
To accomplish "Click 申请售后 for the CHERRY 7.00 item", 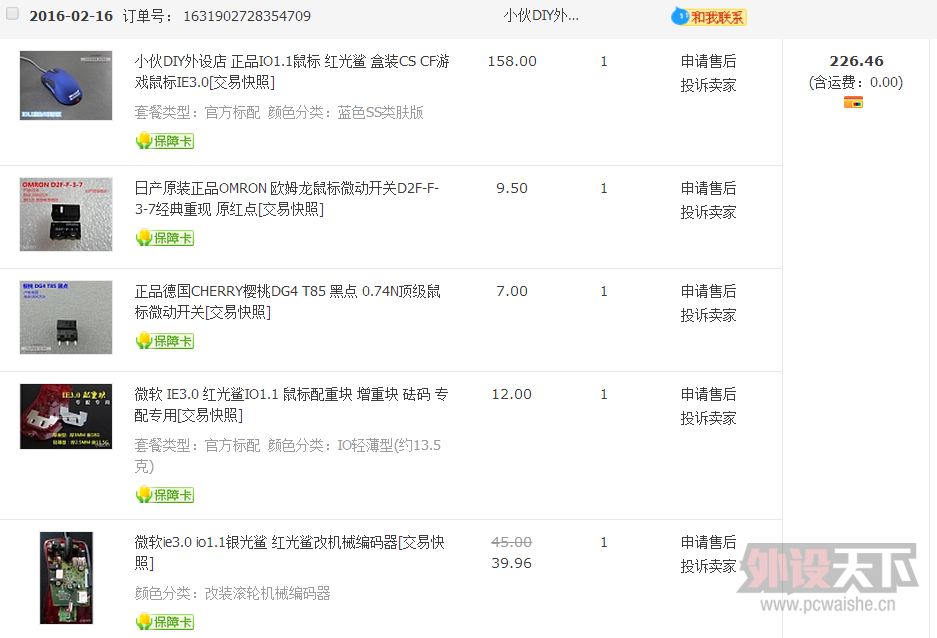I will coord(708,291).
